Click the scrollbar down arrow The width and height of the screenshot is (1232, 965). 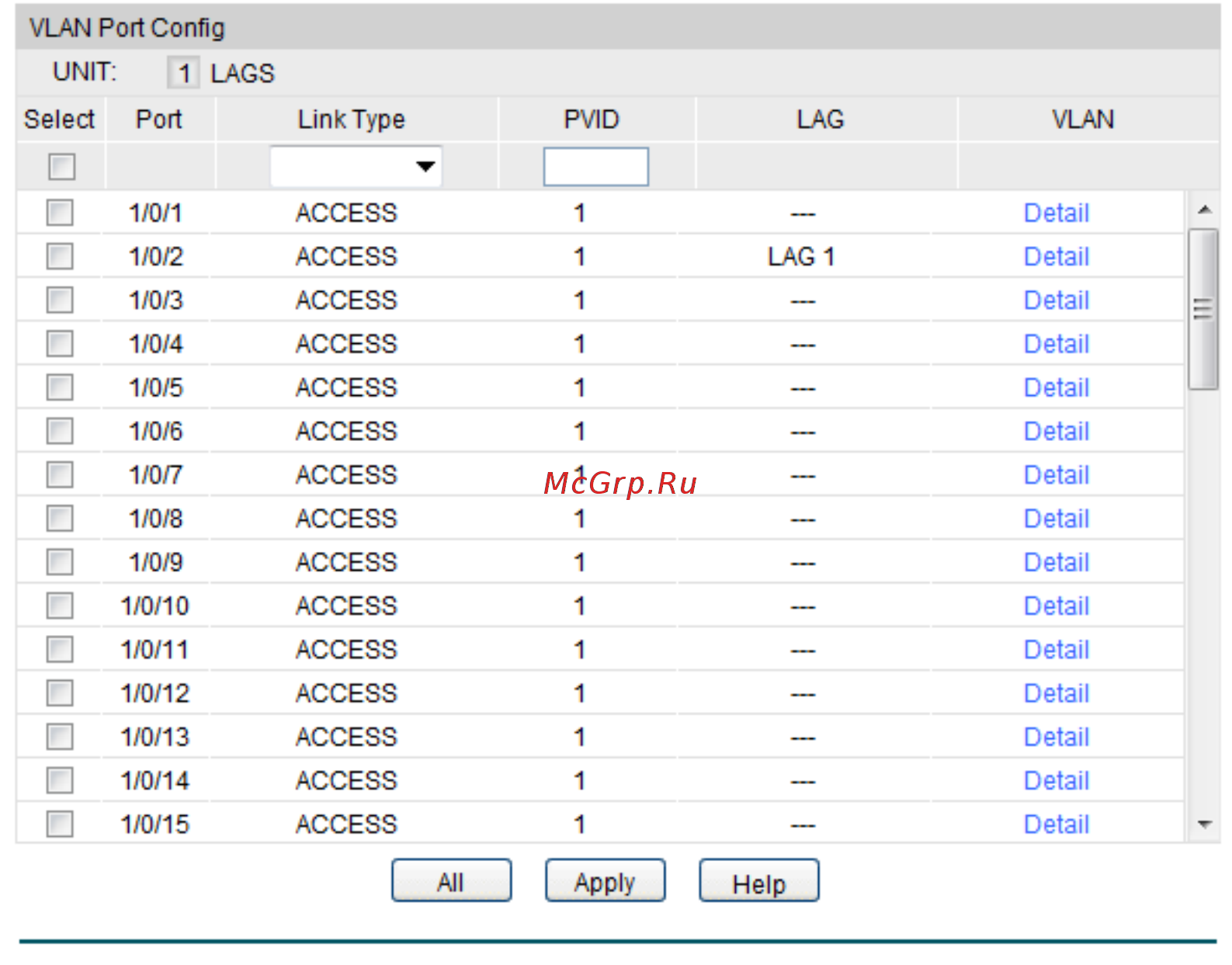1204,824
